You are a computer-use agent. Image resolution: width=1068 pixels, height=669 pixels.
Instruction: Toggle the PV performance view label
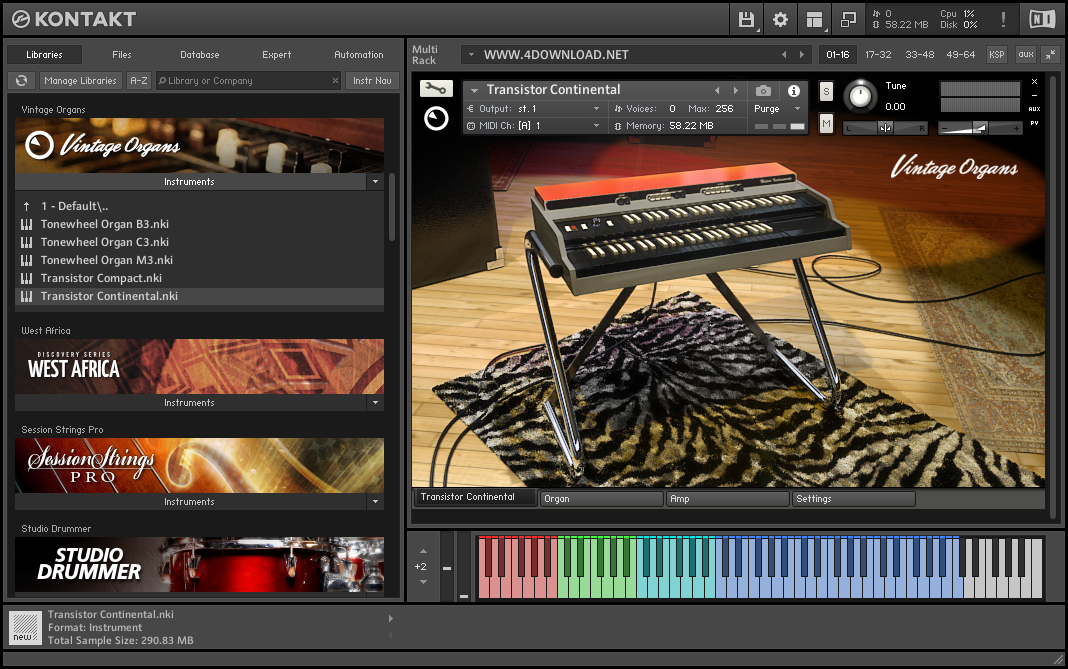[1035, 123]
